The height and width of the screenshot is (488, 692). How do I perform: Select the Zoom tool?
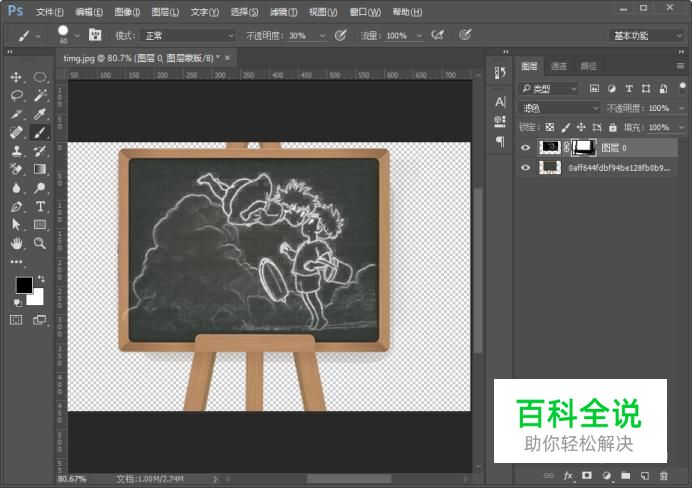click(x=40, y=243)
